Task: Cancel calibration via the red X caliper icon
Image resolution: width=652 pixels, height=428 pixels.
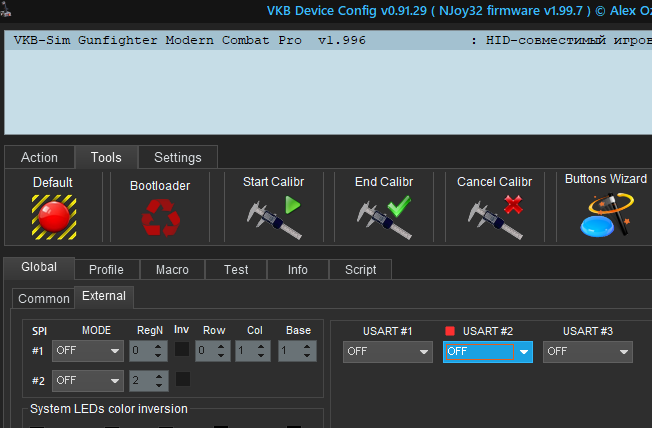Action: click(496, 216)
